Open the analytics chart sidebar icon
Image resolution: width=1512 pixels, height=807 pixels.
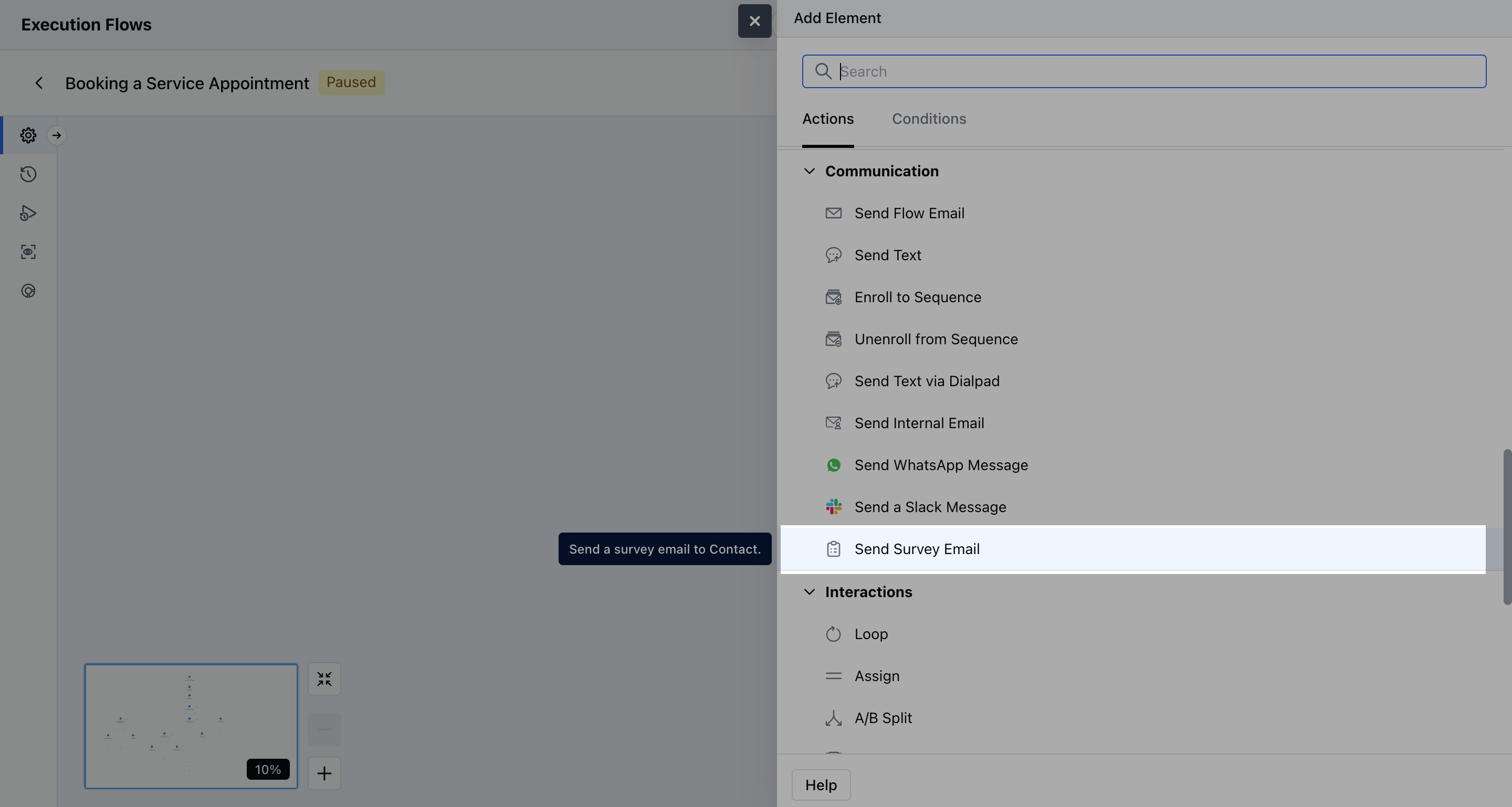point(28,291)
